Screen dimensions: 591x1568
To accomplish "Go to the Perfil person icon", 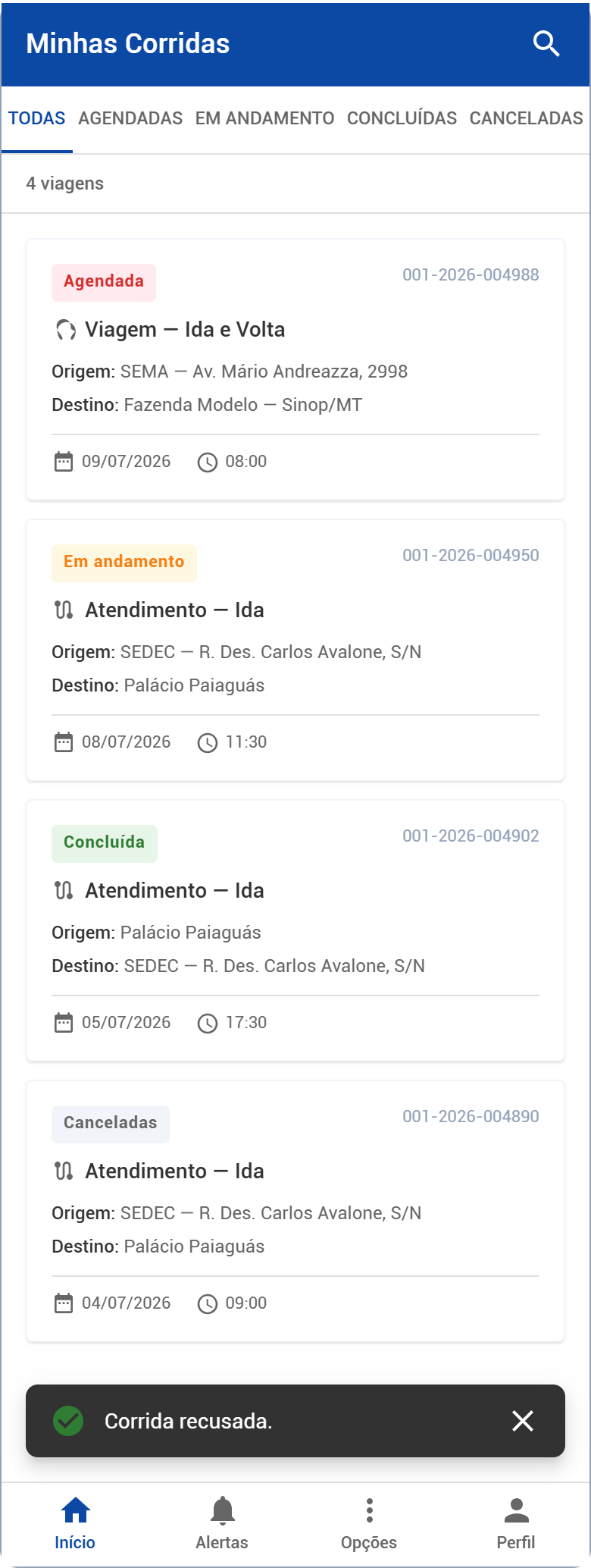I will pyautogui.click(x=516, y=1510).
